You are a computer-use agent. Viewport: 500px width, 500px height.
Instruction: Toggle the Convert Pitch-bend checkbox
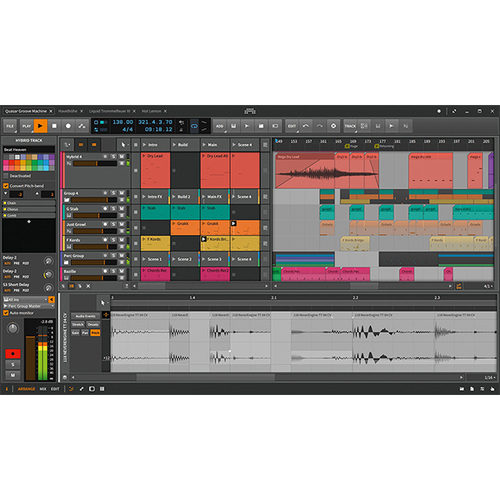point(6,186)
